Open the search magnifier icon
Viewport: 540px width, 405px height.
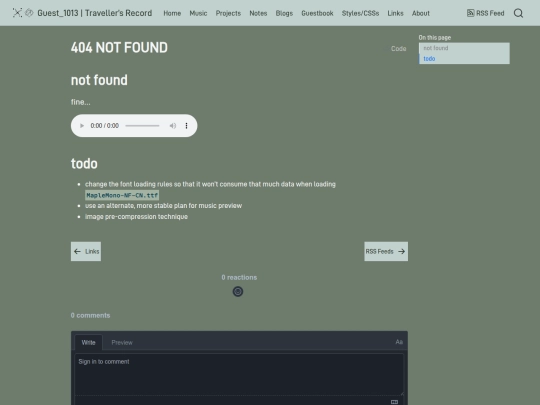518,13
